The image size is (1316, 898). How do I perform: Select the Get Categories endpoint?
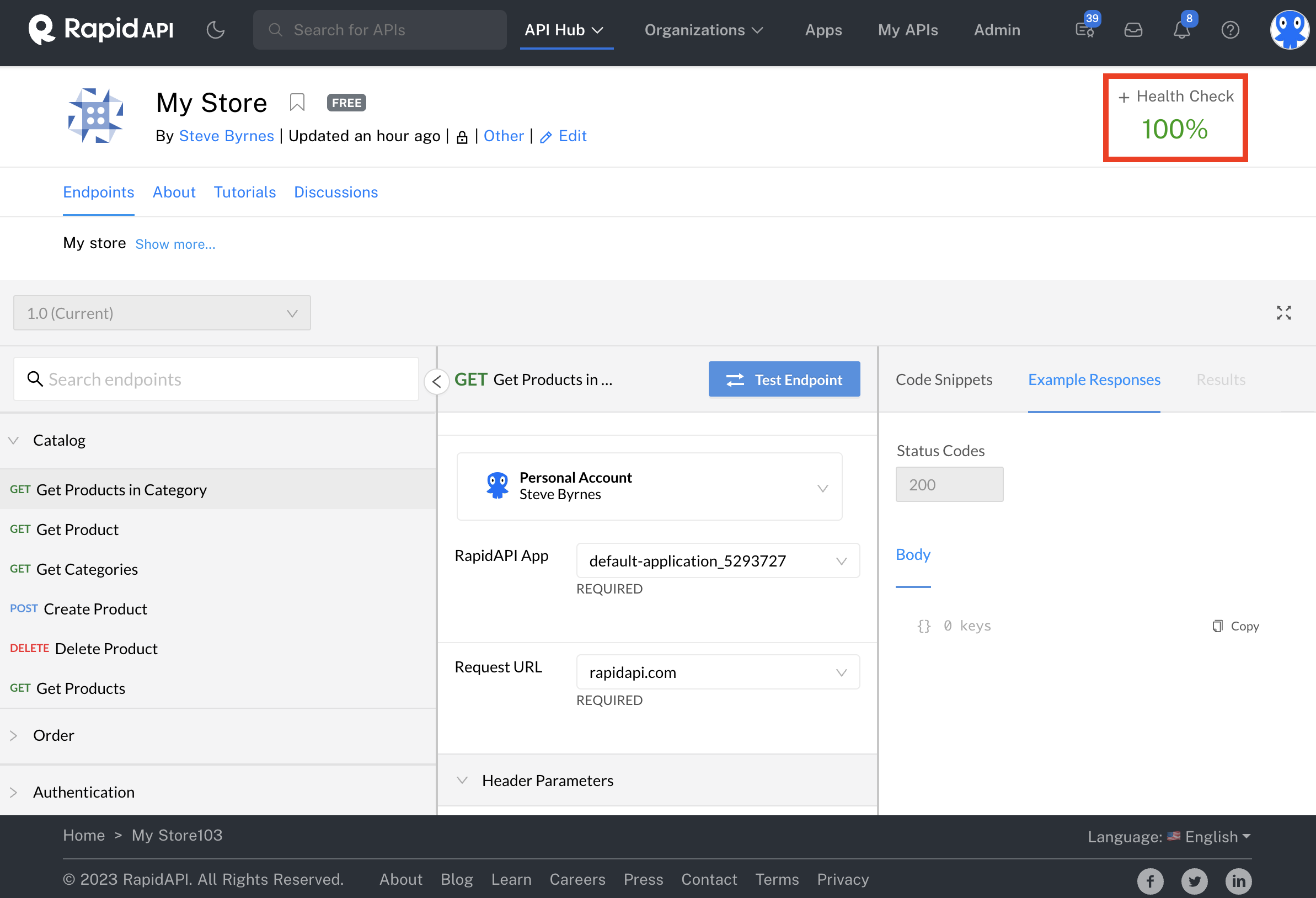click(x=218, y=569)
